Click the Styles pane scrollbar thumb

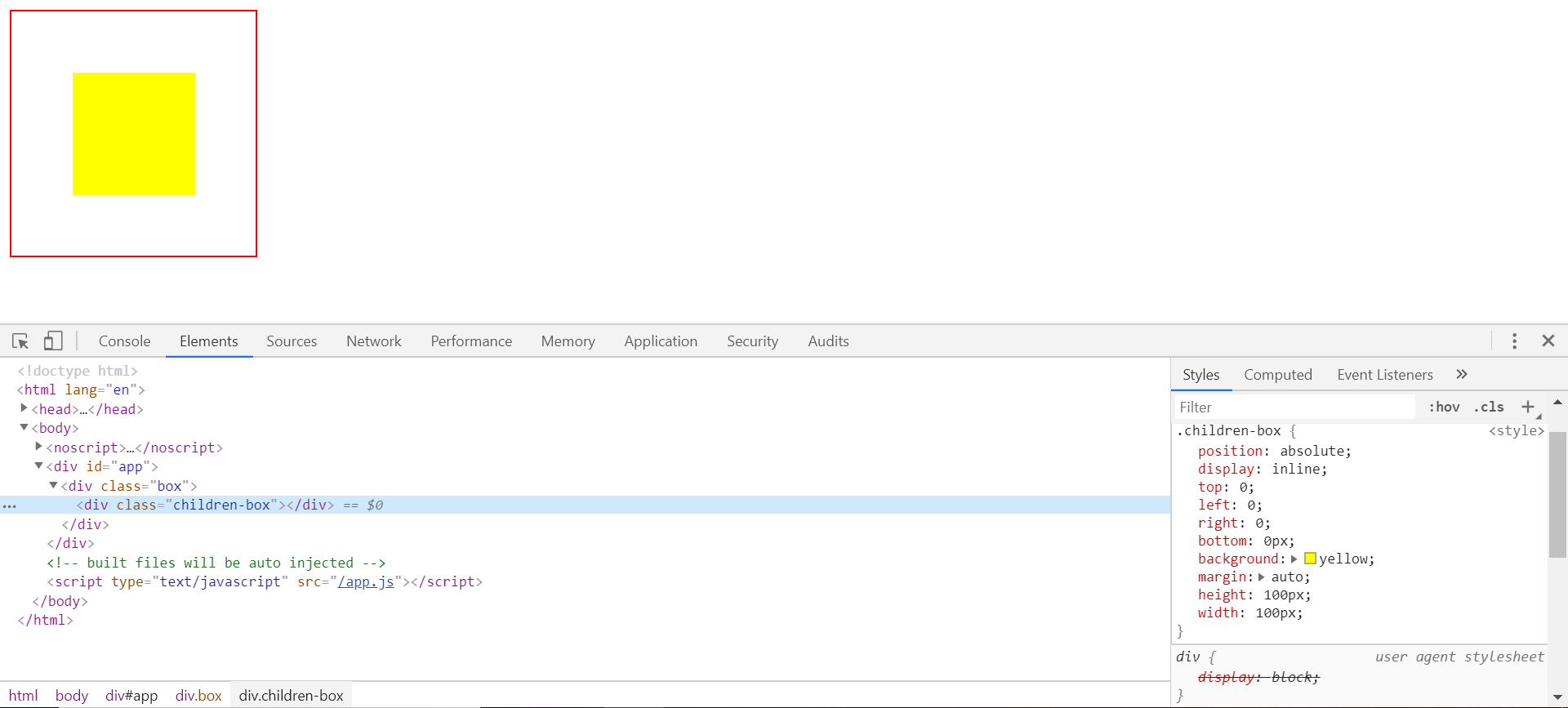(1557, 495)
